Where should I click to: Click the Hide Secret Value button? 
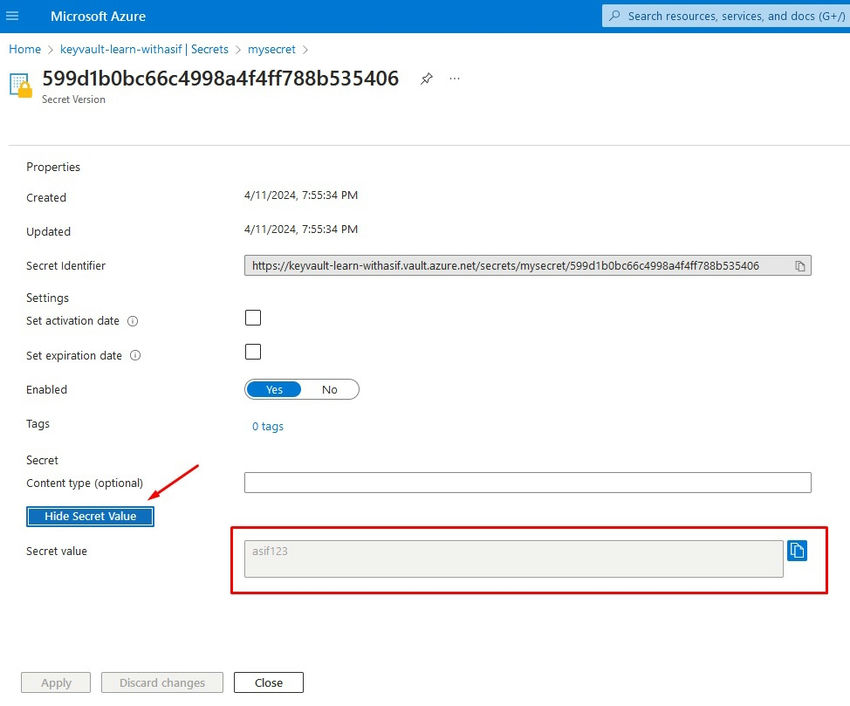90,516
